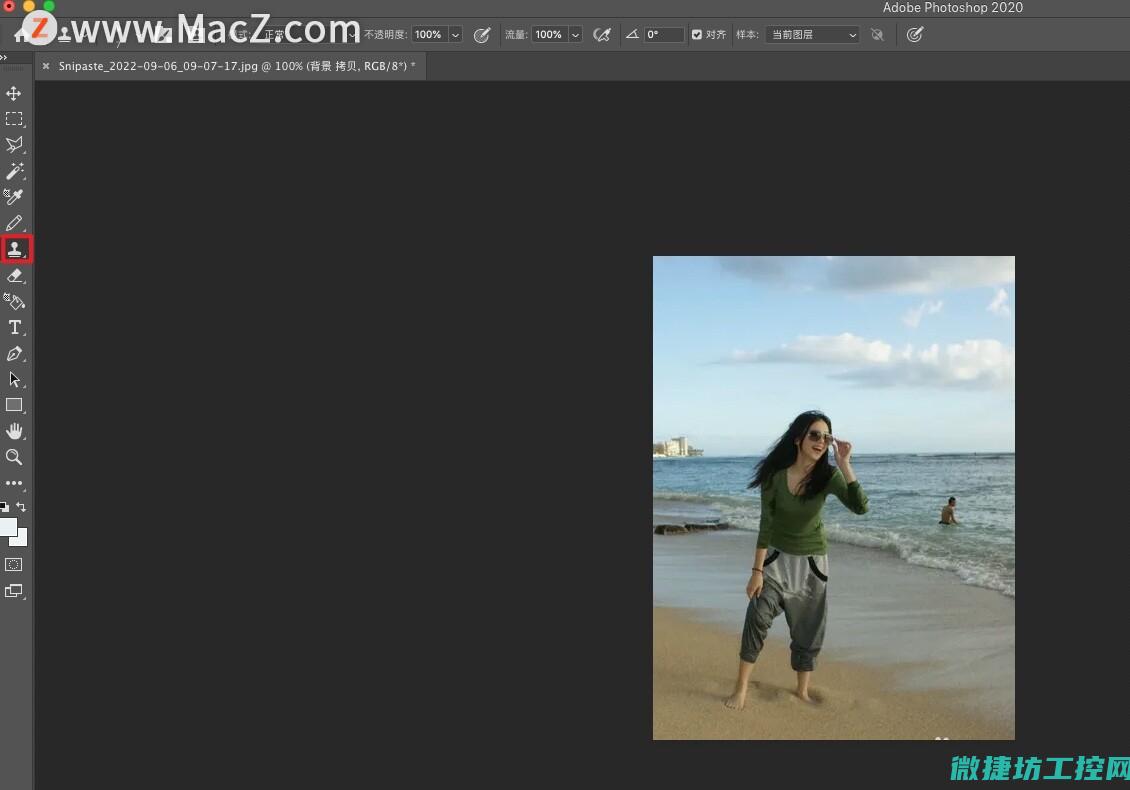Enable airbrush-style build-up effect
1130x790 pixels.
(602, 35)
